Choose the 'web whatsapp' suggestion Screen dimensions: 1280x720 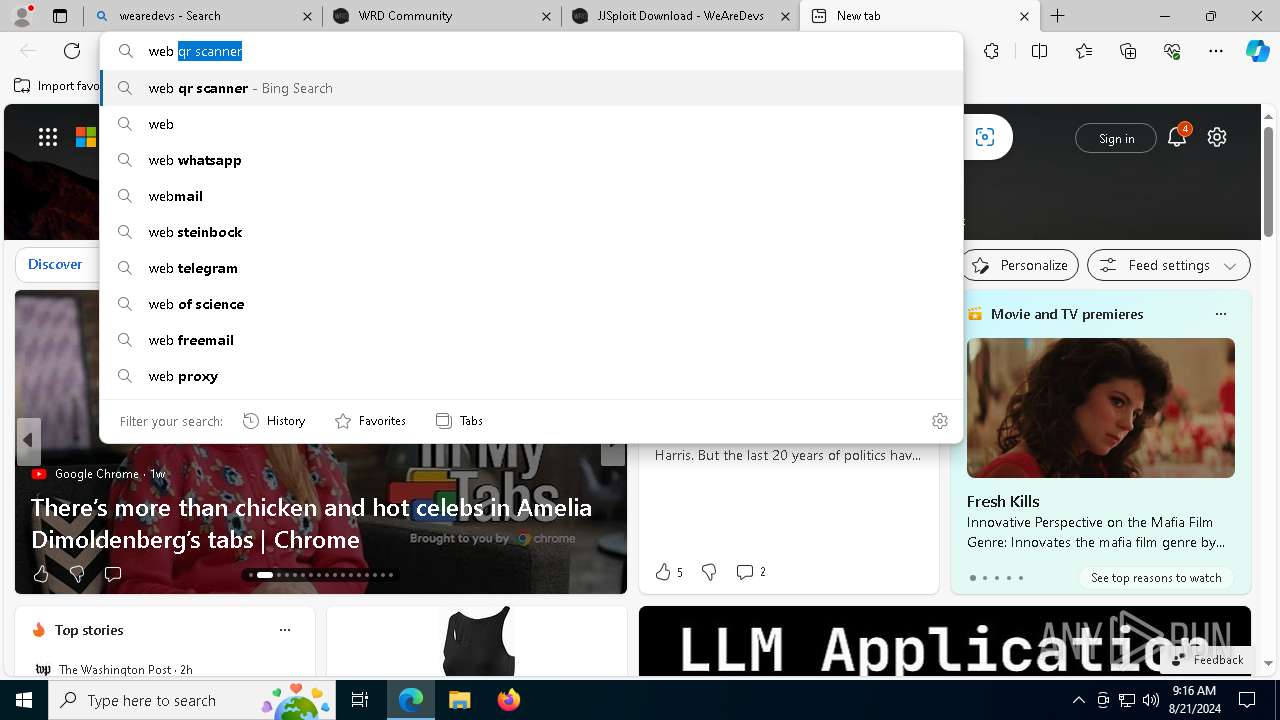(532, 160)
